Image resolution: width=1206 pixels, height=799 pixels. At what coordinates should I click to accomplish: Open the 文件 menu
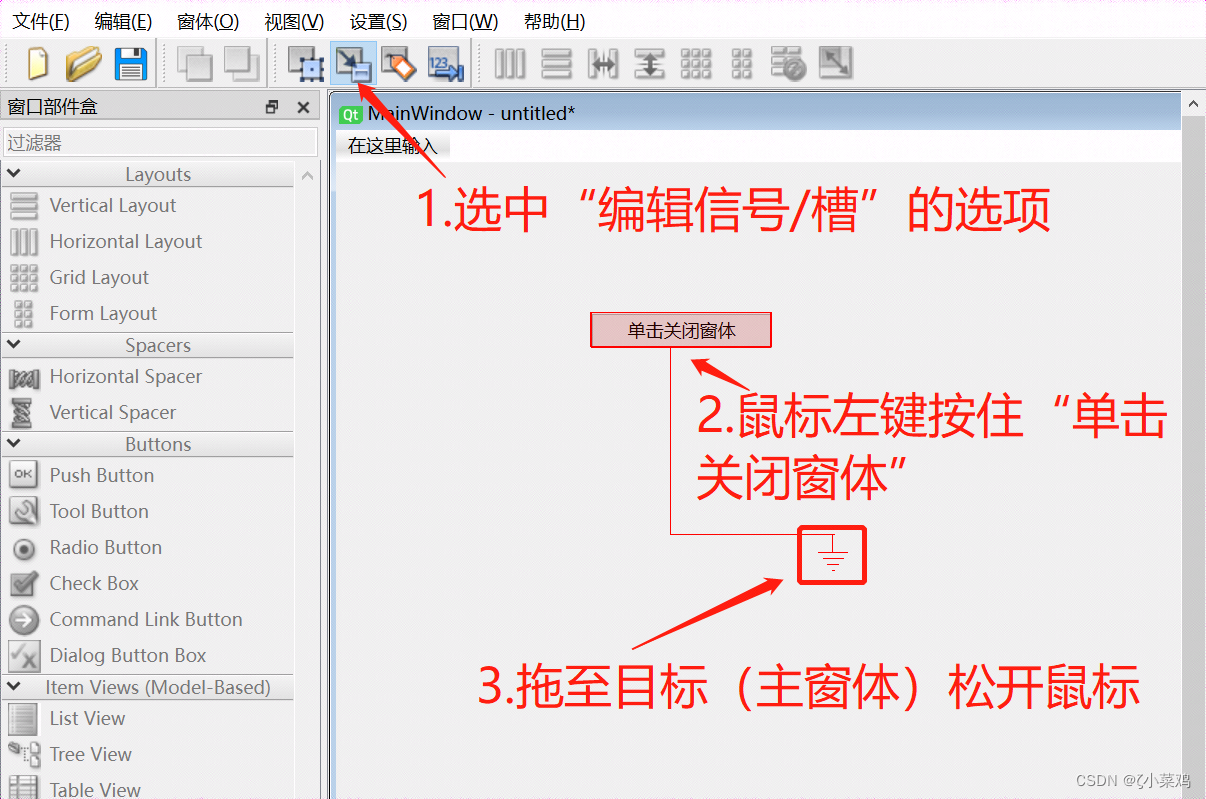pyautogui.click(x=40, y=21)
